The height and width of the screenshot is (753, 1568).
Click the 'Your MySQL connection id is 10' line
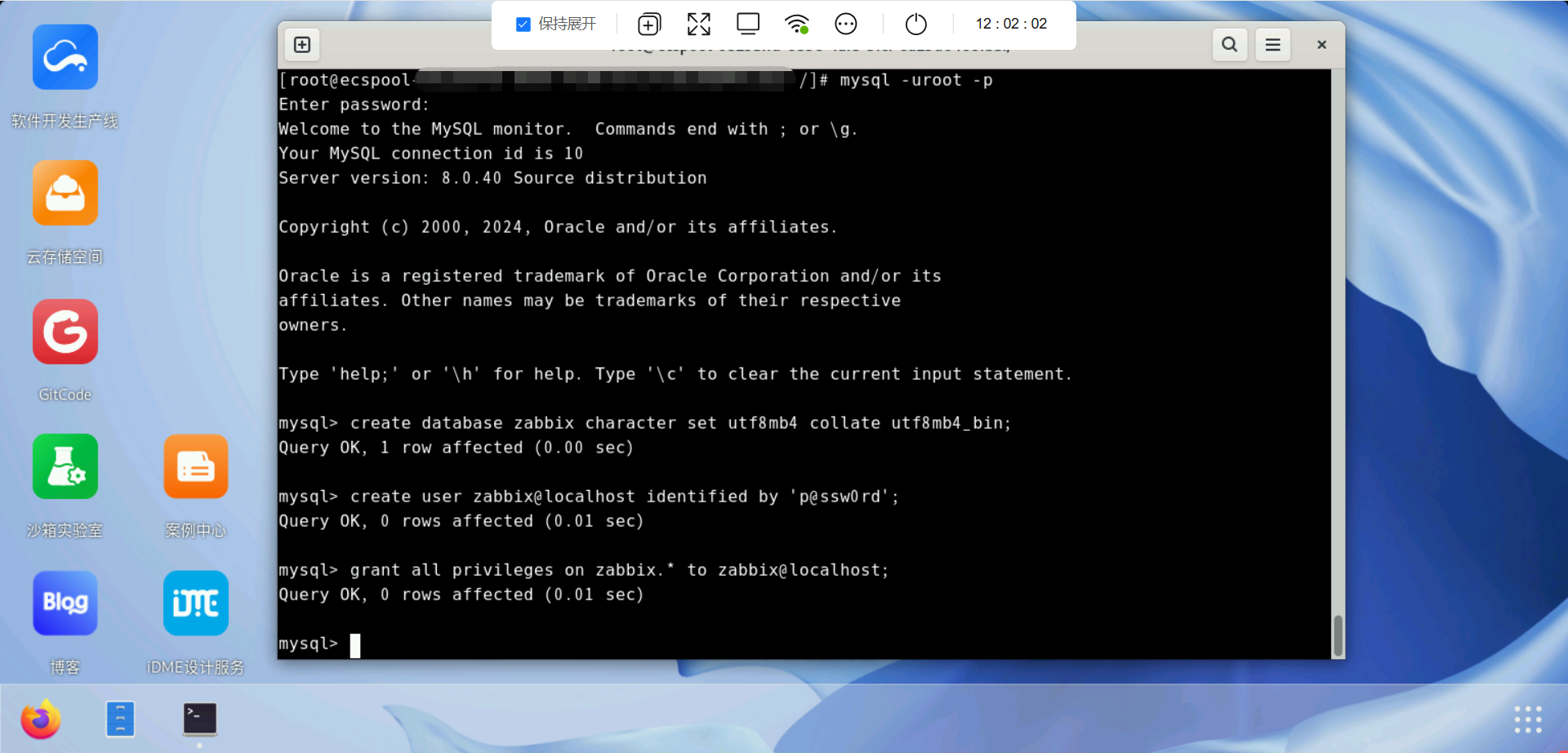(x=431, y=154)
